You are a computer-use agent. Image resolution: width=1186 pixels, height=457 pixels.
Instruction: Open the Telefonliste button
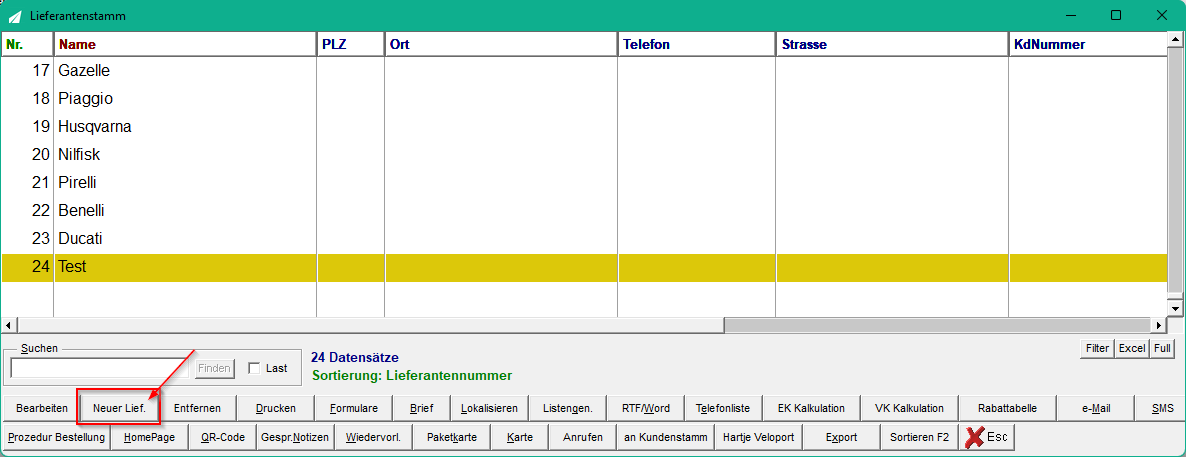pyautogui.click(x=722, y=408)
